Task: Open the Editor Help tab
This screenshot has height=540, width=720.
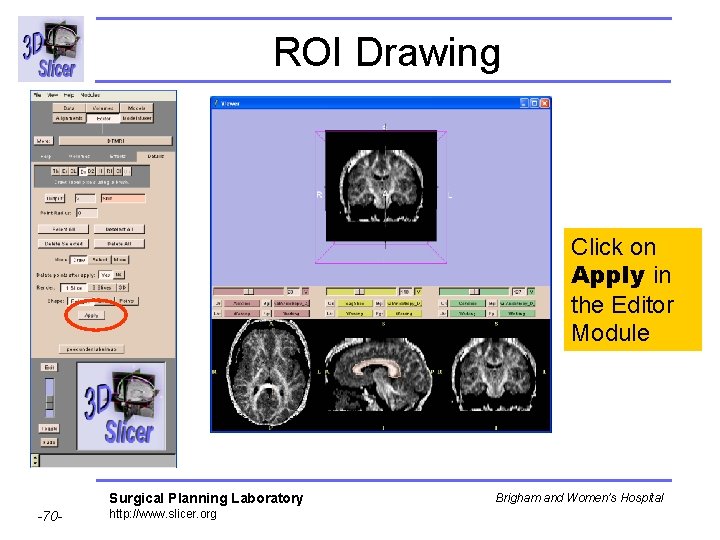Action: (46, 156)
